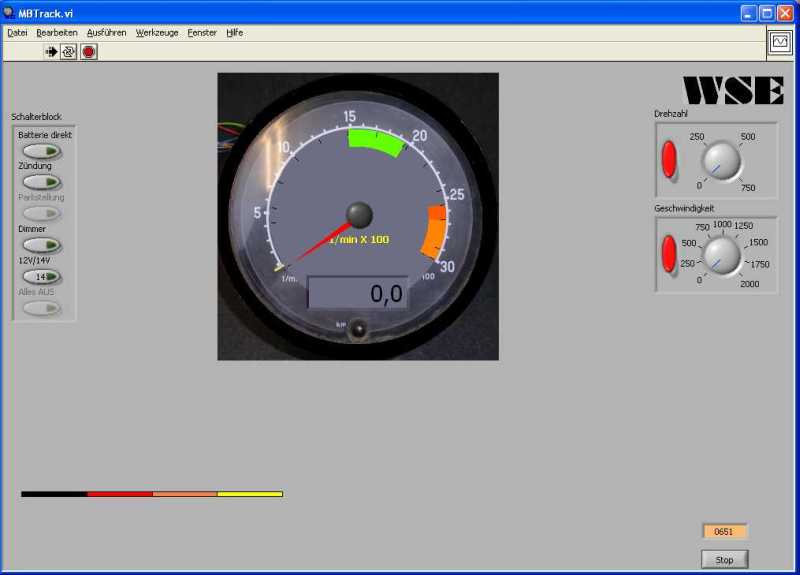Open the Hilfe menu
The height and width of the screenshot is (575, 800).
click(x=234, y=33)
